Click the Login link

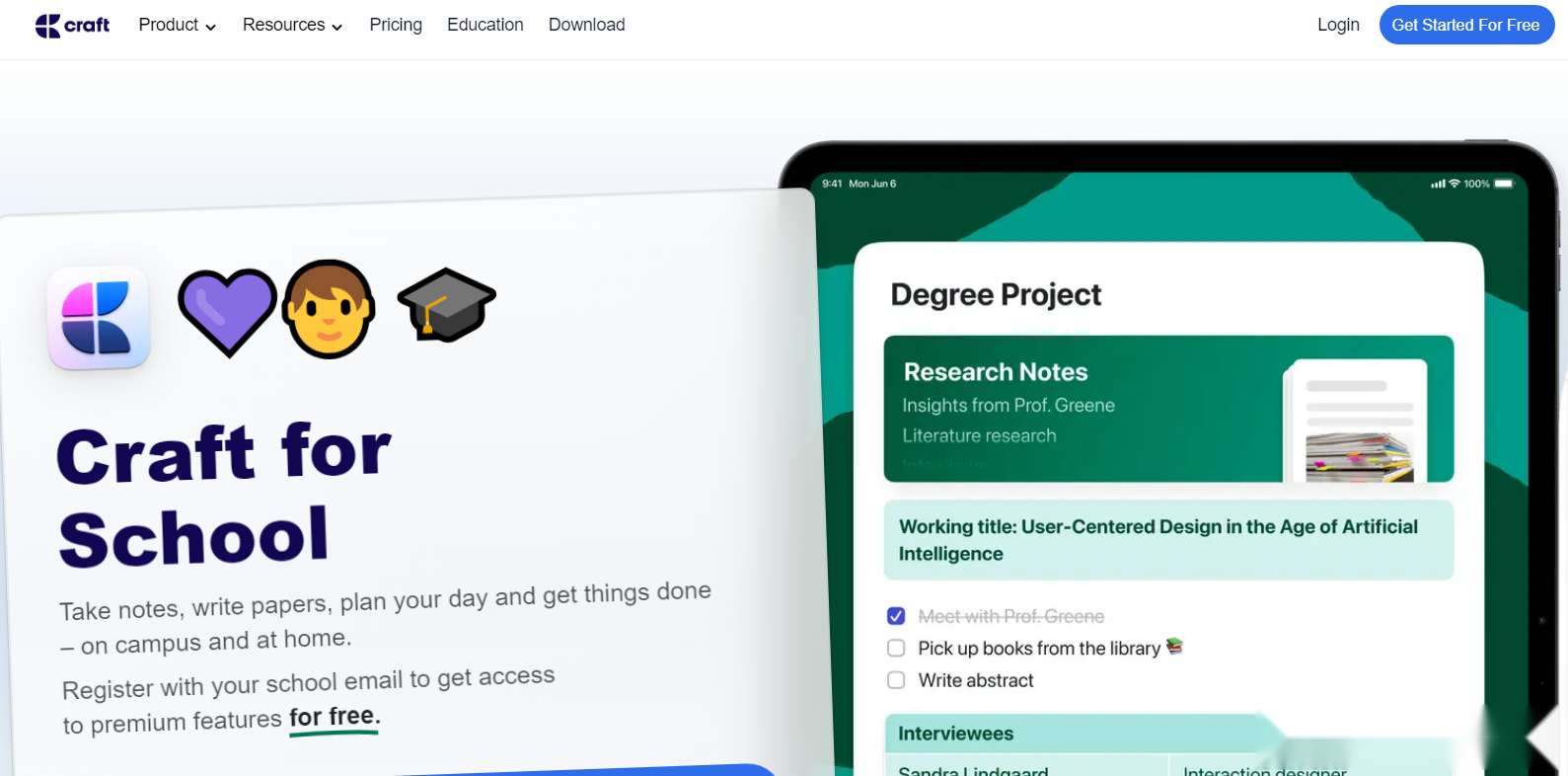point(1338,25)
